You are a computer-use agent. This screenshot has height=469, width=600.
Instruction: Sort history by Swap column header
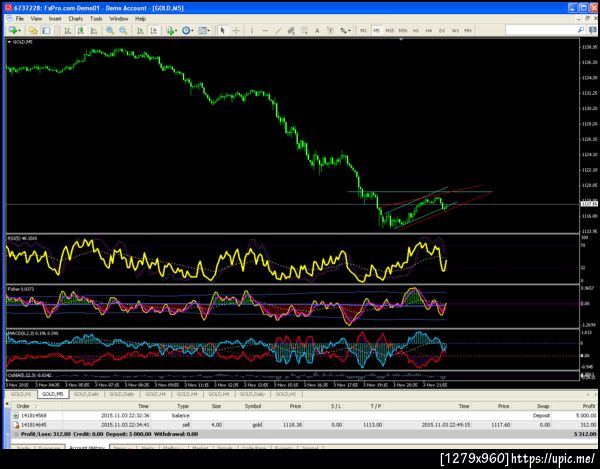pyautogui.click(x=543, y=406)
